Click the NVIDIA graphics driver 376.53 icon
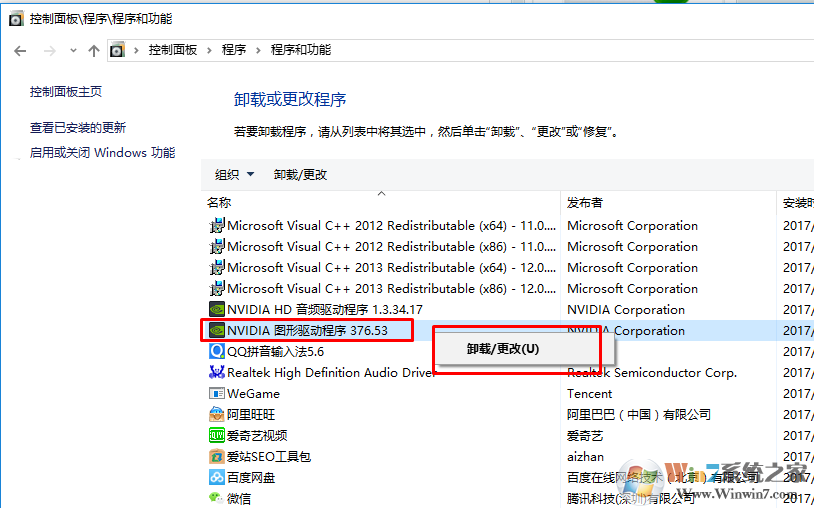 [x=217, y=331]
